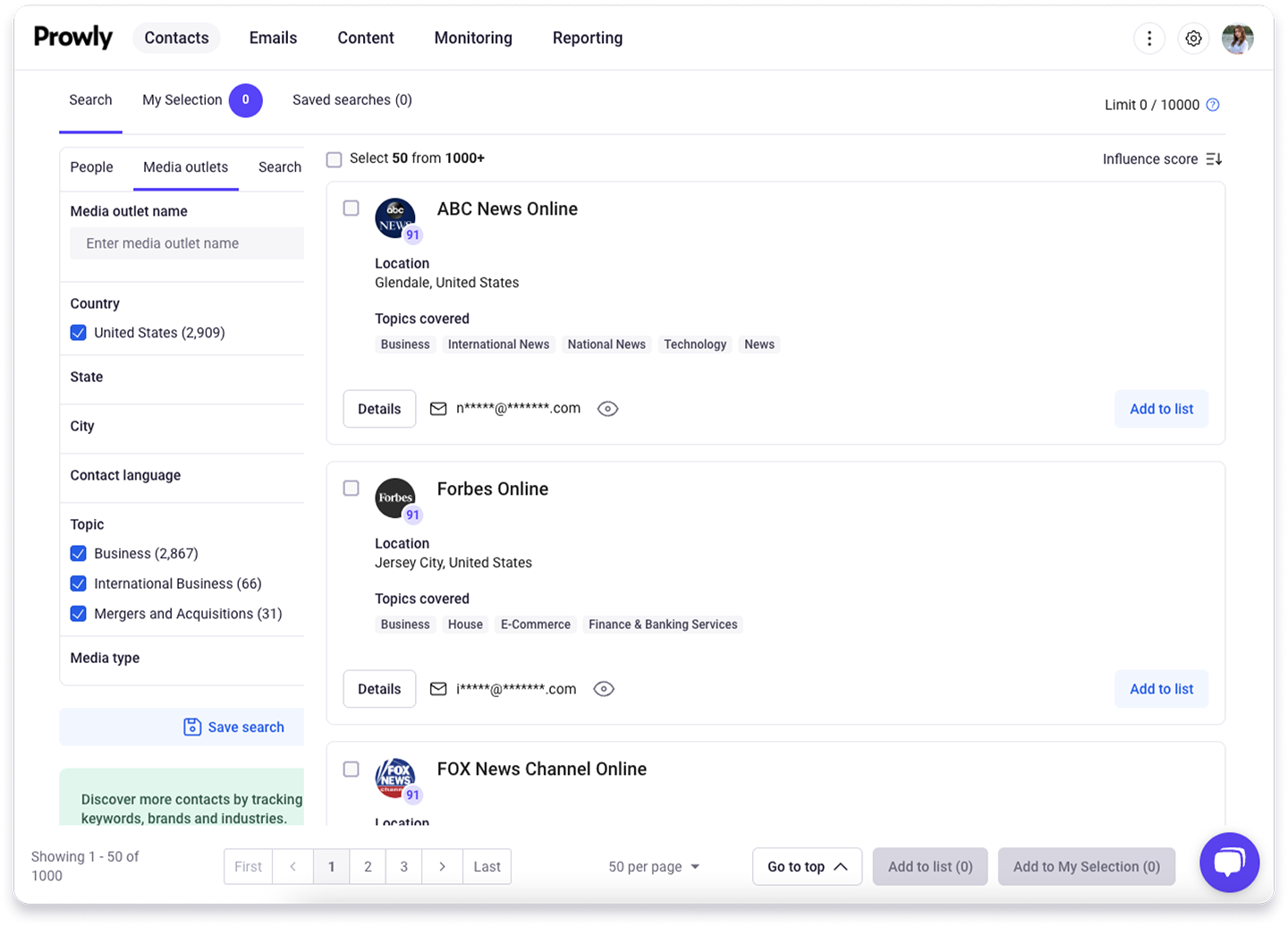Click the user profile avatar
The width and height of the screenshot is (1288, 927).
tap(1238, 38)
